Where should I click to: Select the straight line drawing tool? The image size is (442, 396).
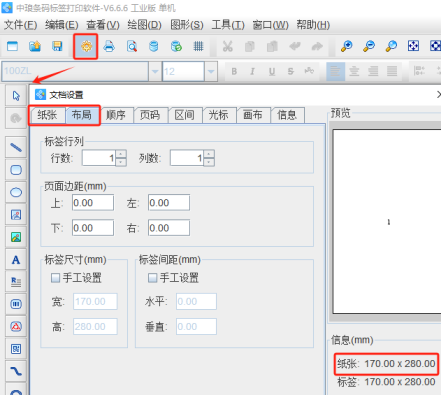click(x=16, y=147)
